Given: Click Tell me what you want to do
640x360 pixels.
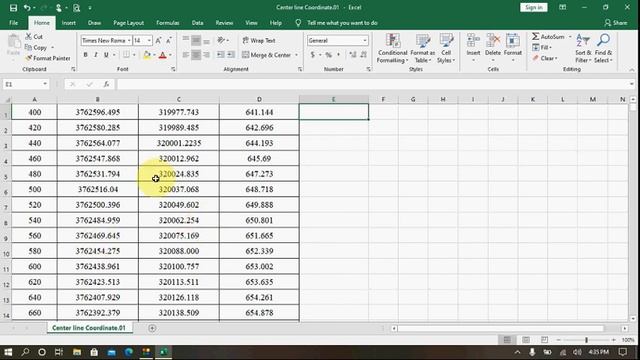Looking at the screenshot, I should [342, 23].
